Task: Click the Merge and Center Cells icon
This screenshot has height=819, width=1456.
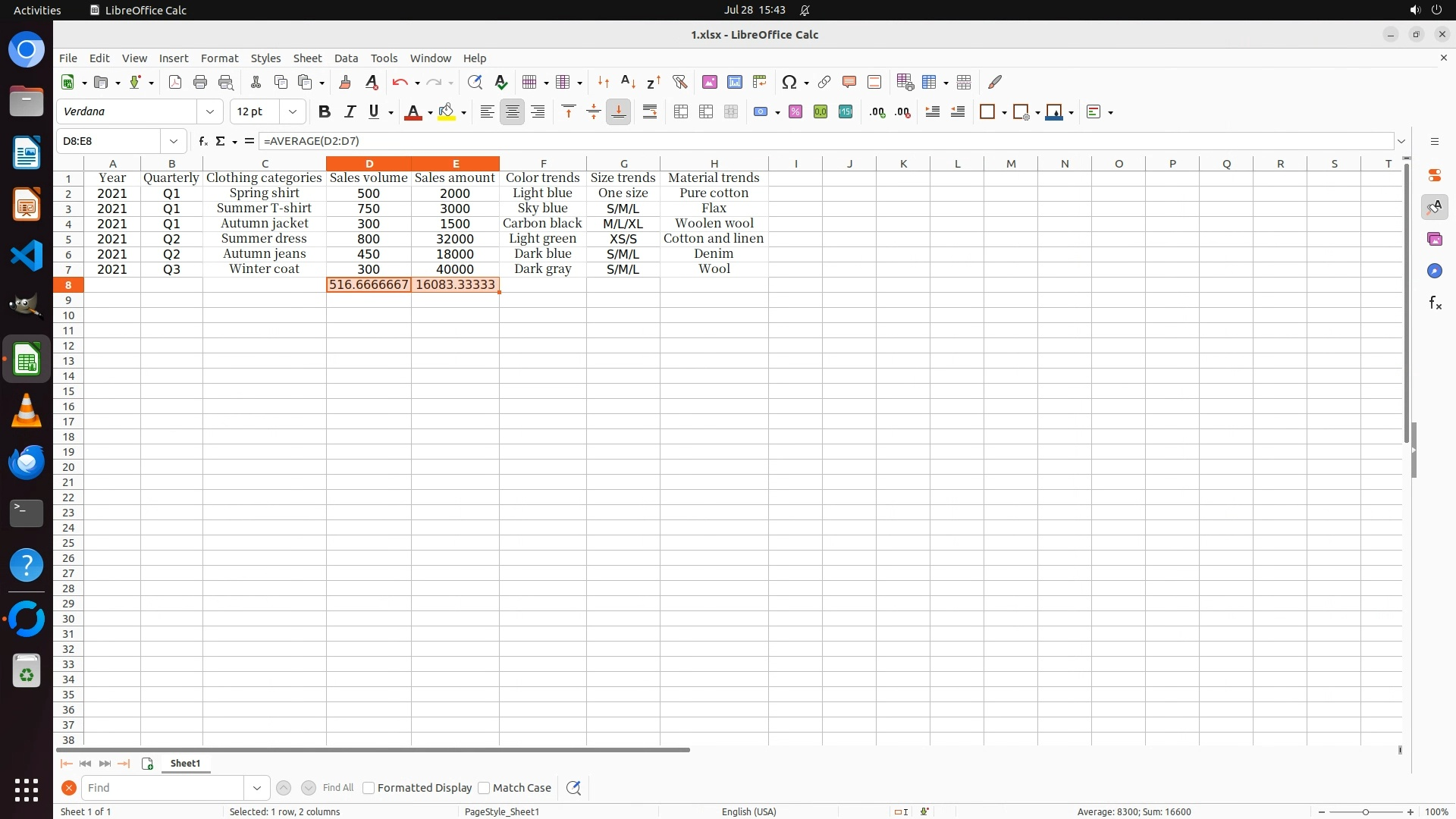Action: click(681, 112)
